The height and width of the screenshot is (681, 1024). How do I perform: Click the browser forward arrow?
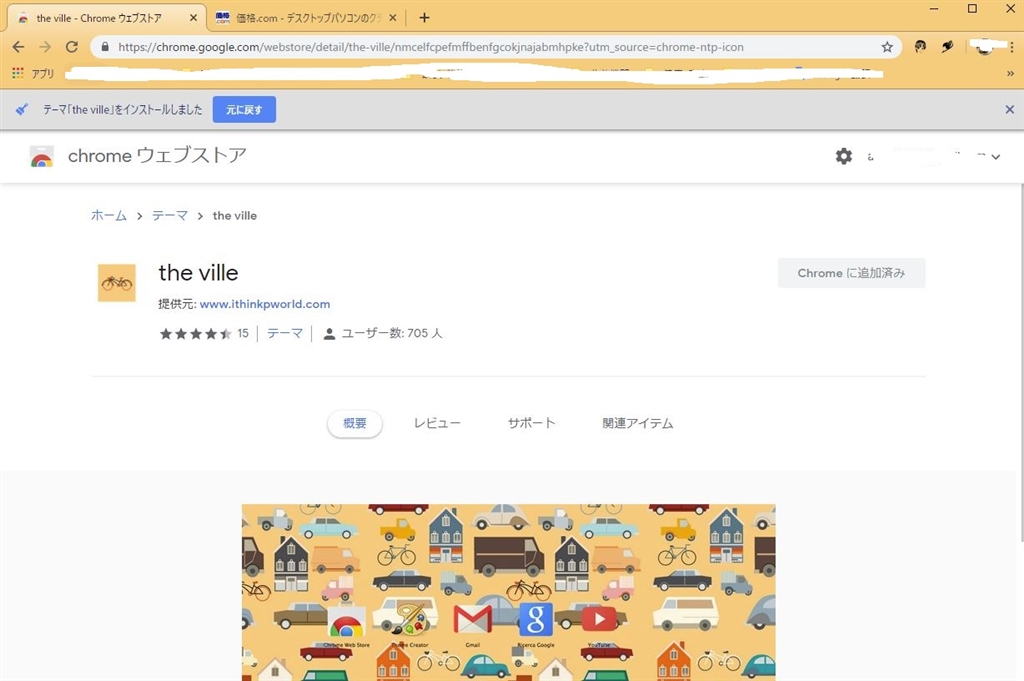(x=44, y=47)
